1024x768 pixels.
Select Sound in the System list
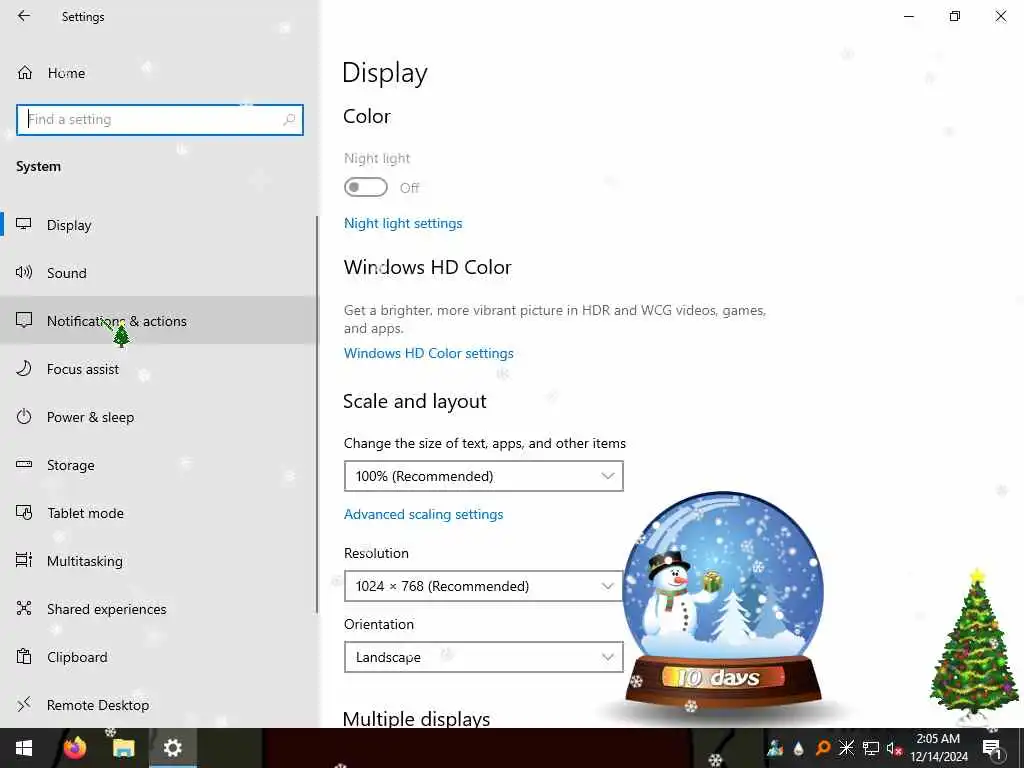[x=159, y=272]
